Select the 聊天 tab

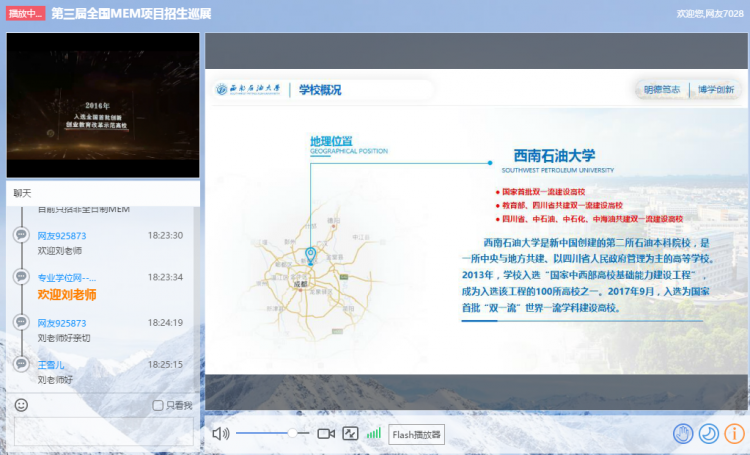(x=22, y=193)
